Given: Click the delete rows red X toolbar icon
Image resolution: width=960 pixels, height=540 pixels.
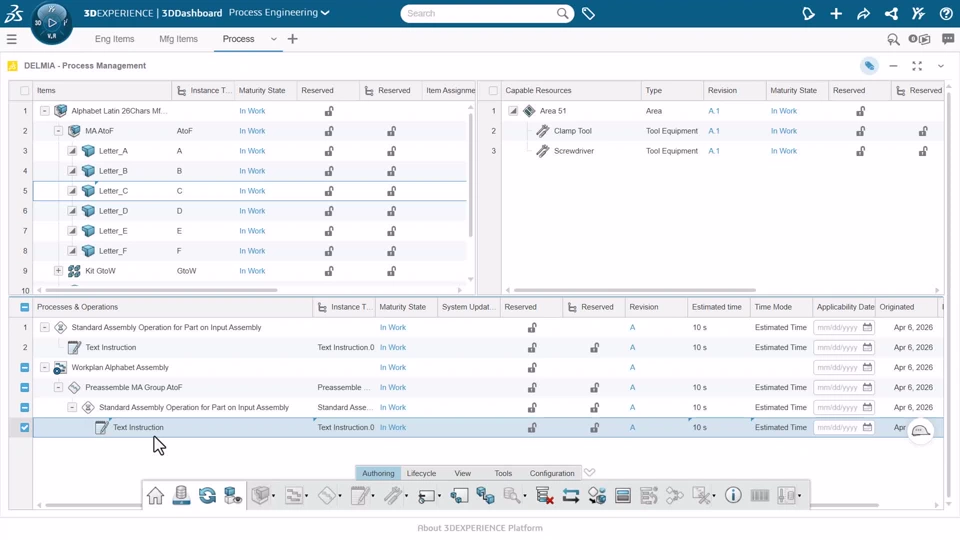Looking at the screenshot, I should coord(544,495).
